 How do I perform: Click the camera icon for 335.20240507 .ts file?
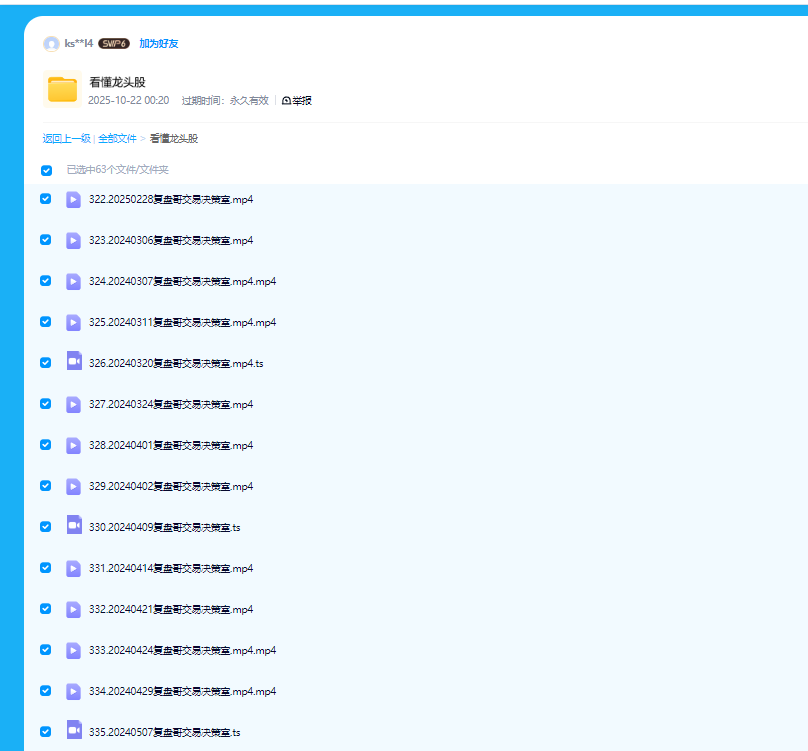pos(74,731)
